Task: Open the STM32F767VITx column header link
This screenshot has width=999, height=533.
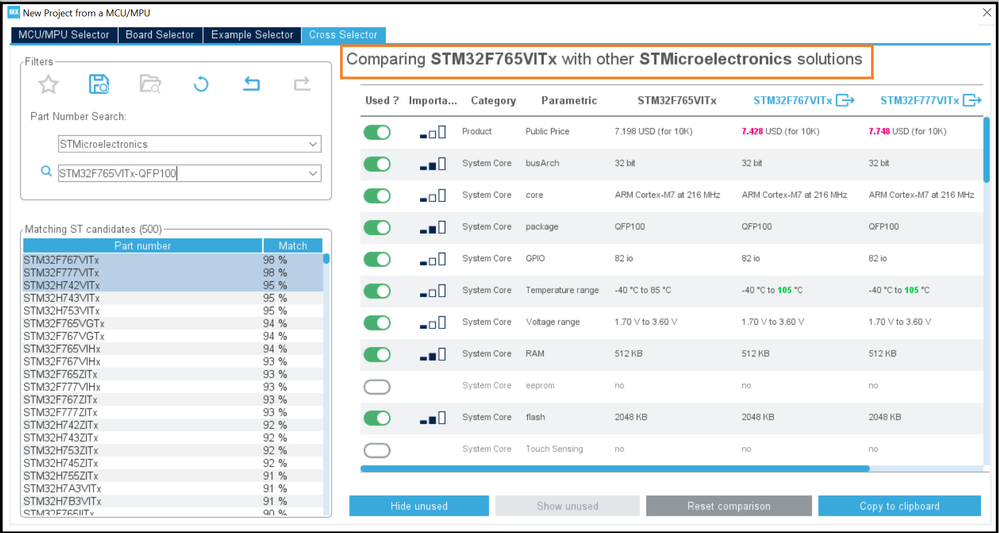Action: click(x=793, y=100)
